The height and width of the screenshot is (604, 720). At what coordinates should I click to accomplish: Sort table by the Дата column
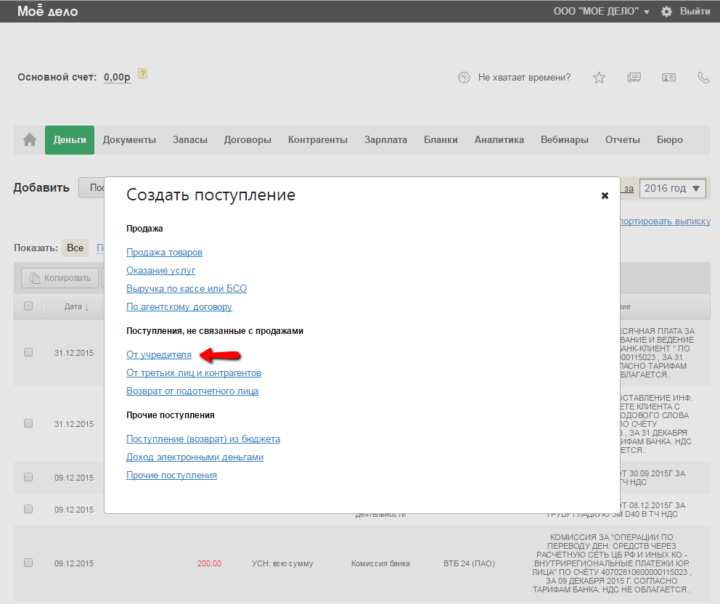76,307
